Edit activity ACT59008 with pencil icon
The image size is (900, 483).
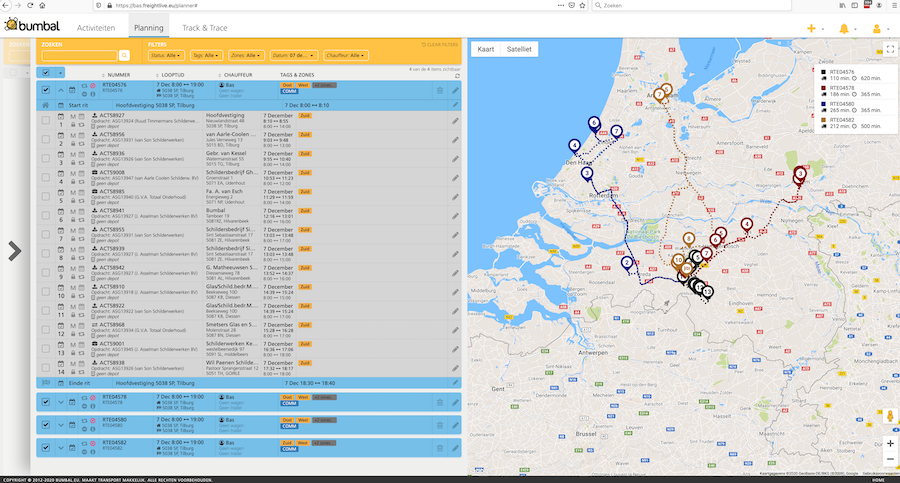pos(455,177)
